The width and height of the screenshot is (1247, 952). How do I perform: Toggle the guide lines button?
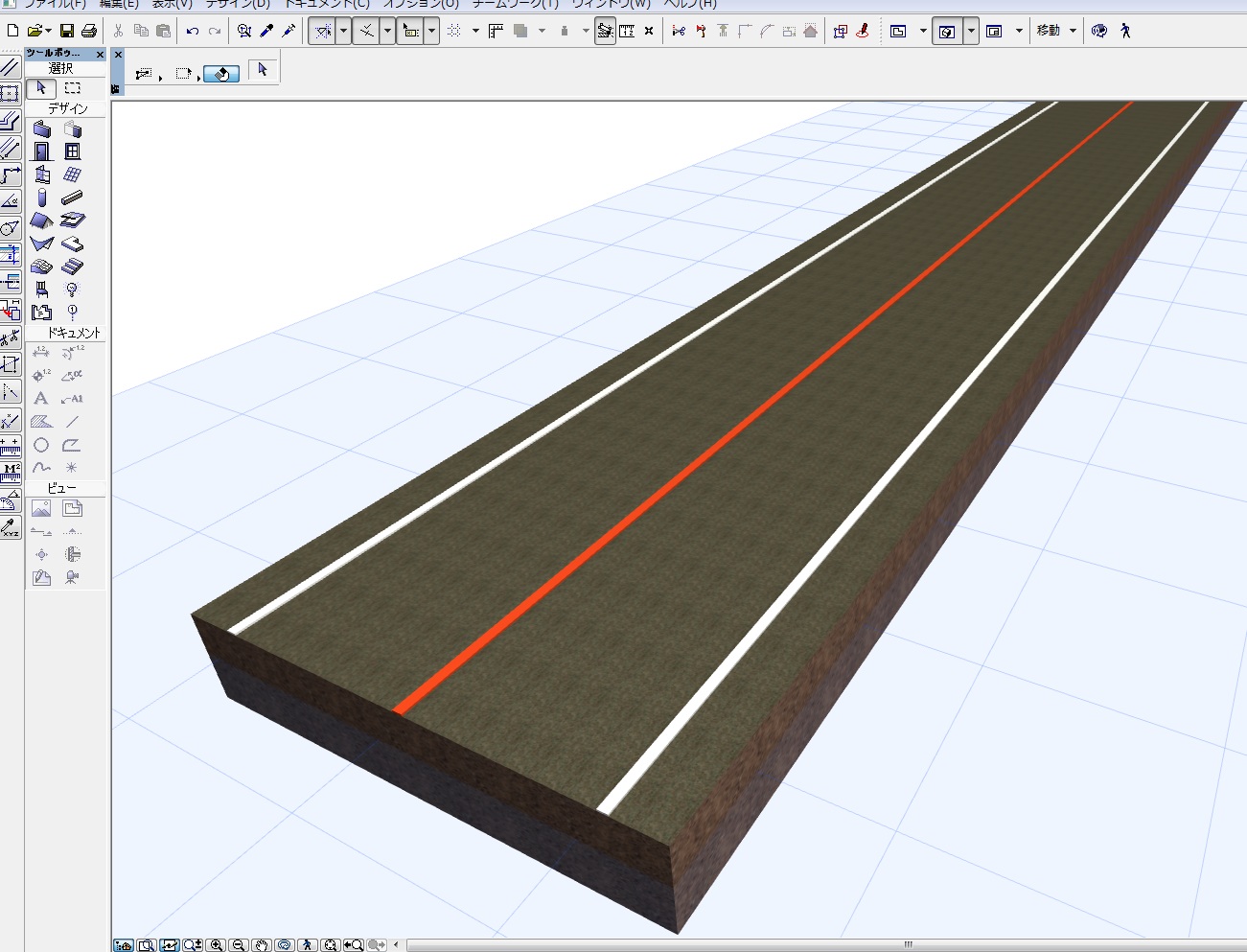322,32
